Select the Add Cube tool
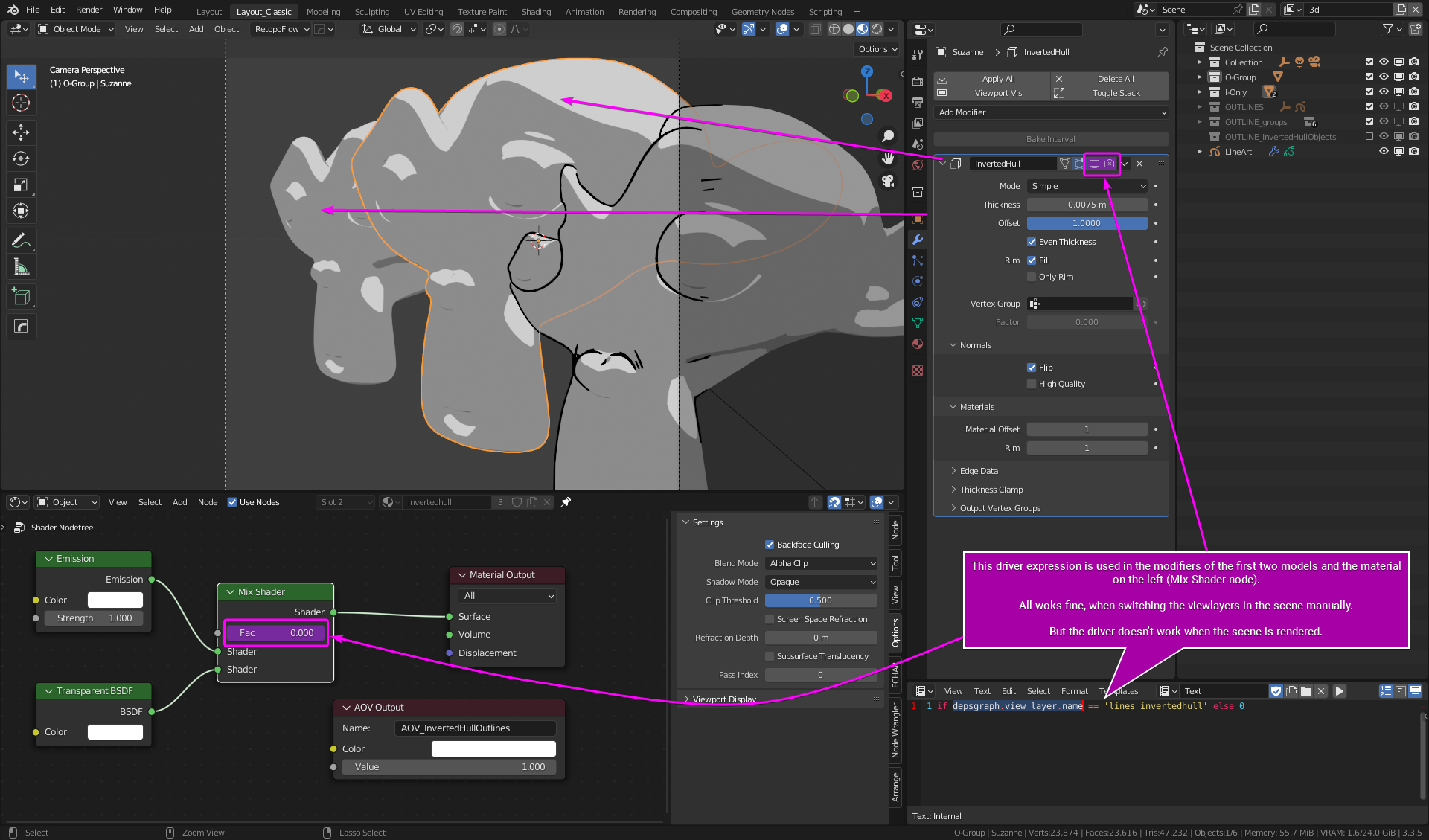 (x=21, y=296)
